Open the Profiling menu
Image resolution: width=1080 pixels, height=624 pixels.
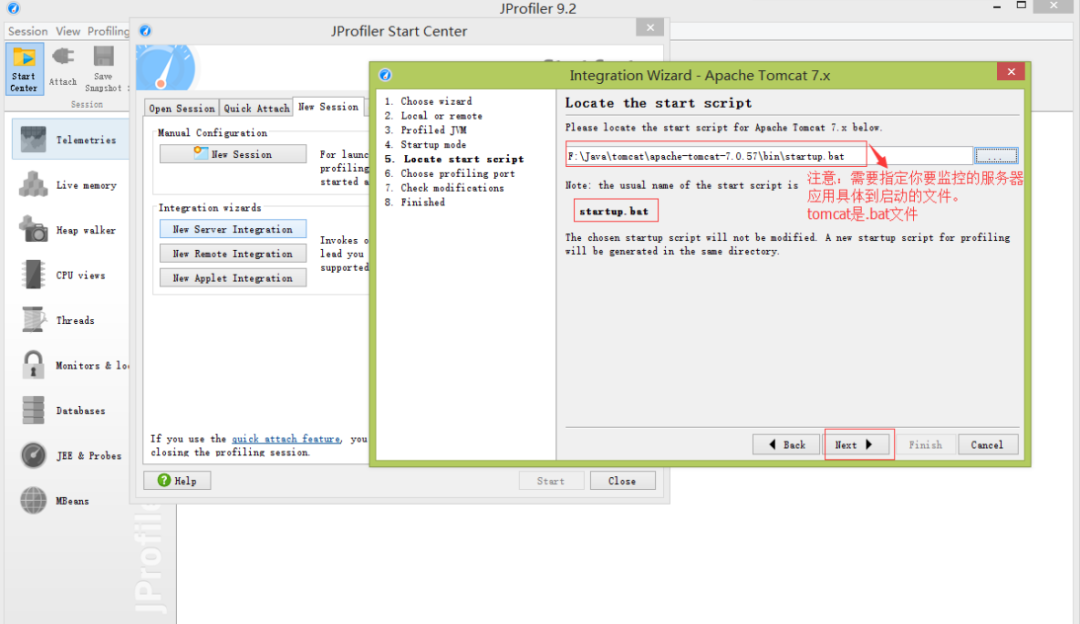tap(107, 31)
